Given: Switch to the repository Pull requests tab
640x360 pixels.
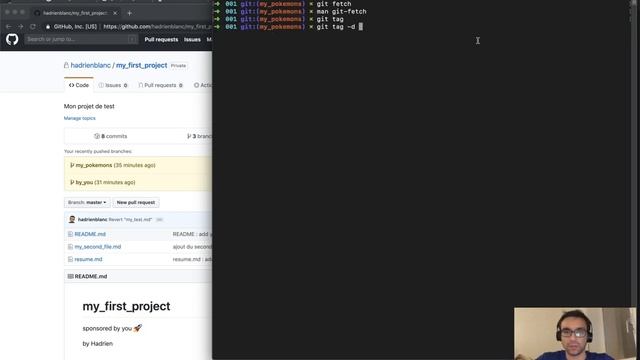Looking at the screenshot, I should tap(160, 85).
